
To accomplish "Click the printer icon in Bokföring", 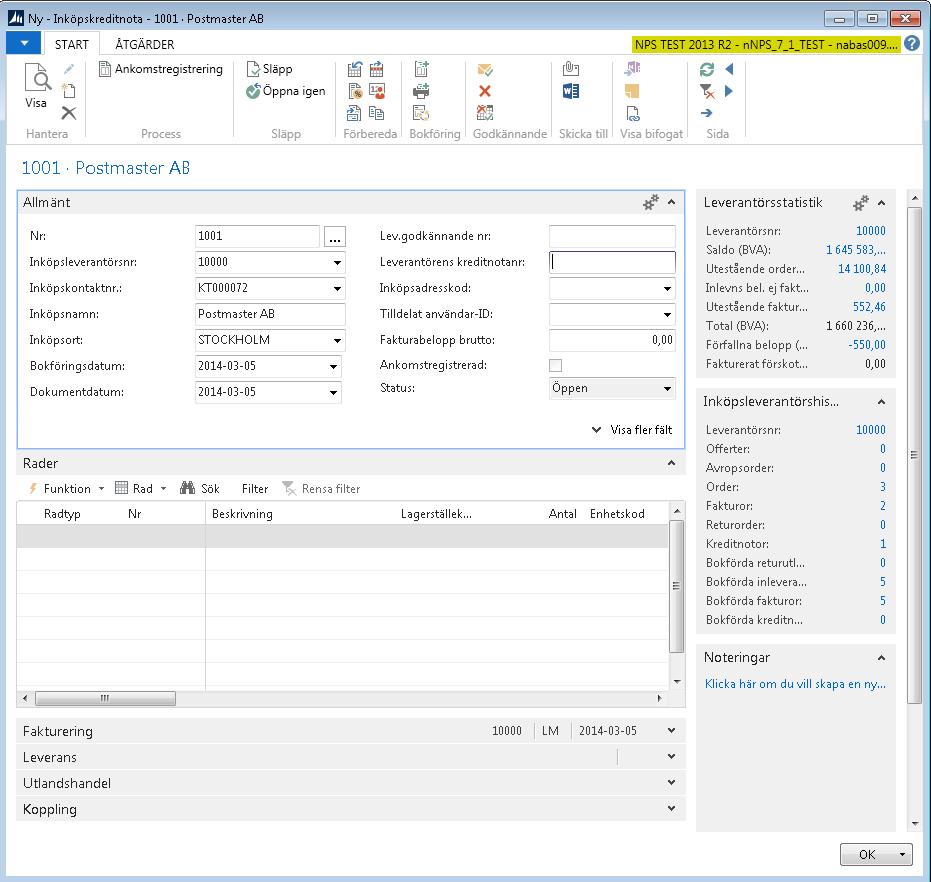I will click(x=422, y=91).
